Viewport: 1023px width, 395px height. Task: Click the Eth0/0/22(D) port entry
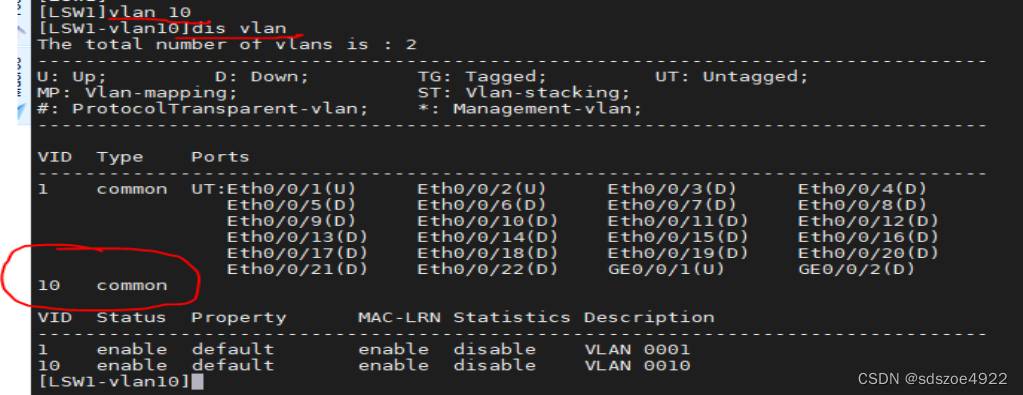pos(487,269)
